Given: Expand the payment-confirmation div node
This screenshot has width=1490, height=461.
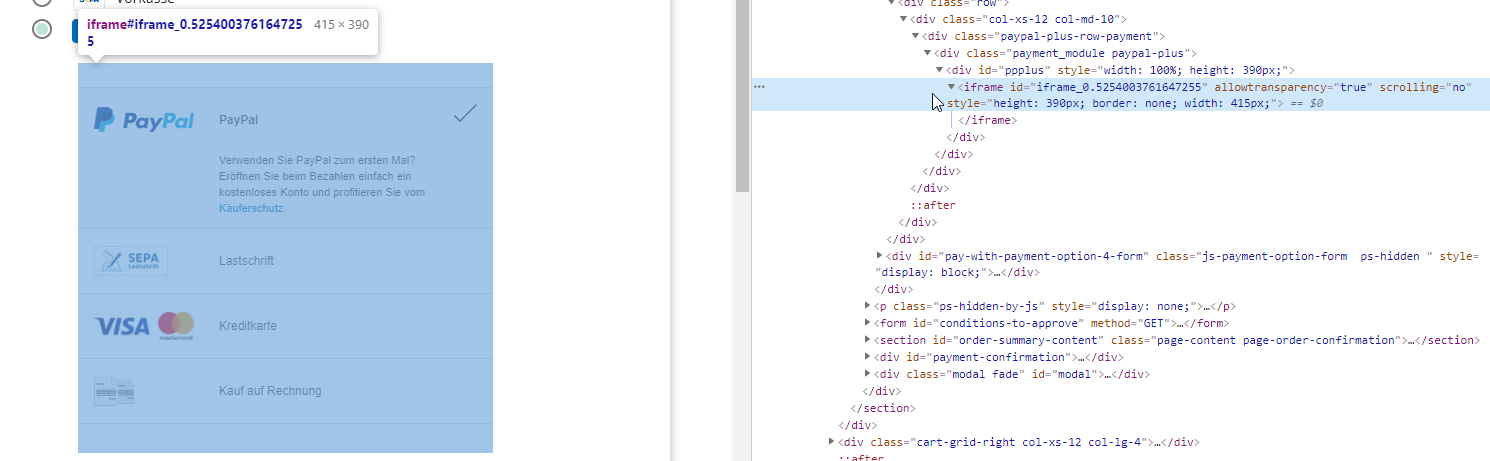Looking at the screenshot, I should [x=867, y=357].
